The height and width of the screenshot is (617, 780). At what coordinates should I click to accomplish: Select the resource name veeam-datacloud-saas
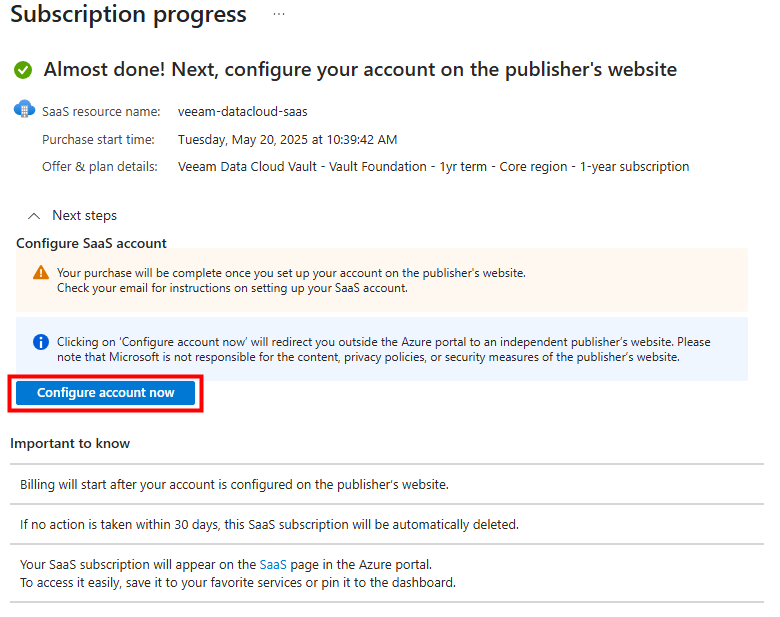[x=243, y=111]
